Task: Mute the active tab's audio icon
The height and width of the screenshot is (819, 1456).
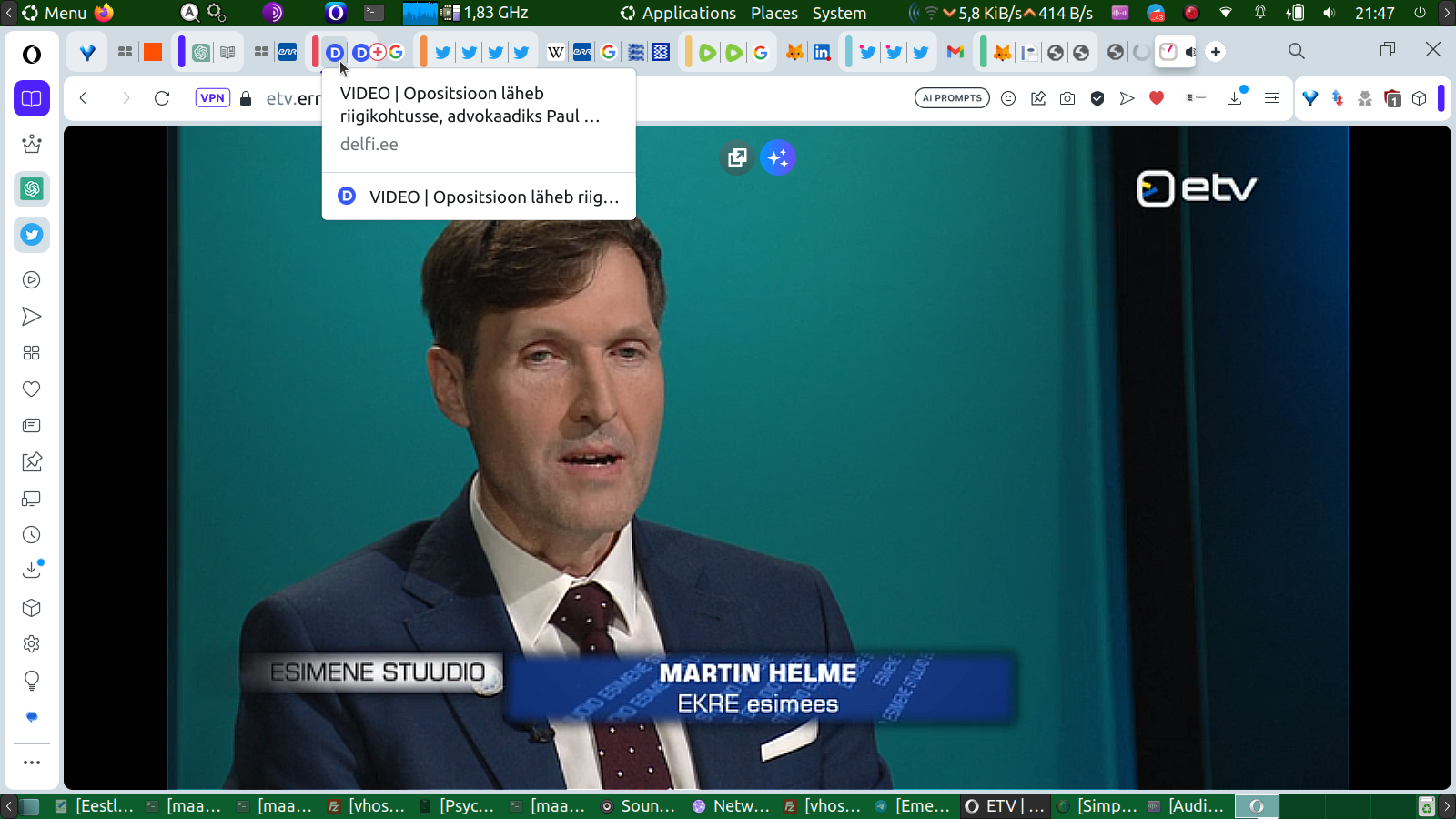Action: [1190, 52]
